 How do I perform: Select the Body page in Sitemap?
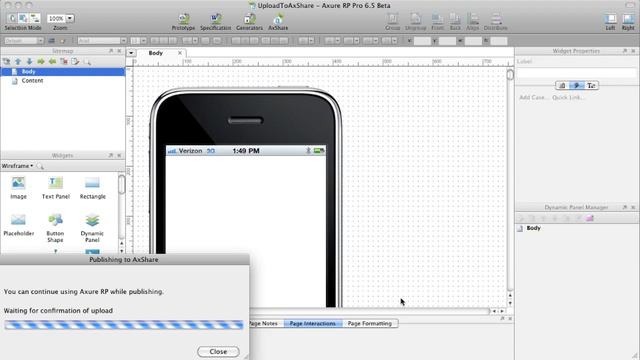(x=62, y=72)
